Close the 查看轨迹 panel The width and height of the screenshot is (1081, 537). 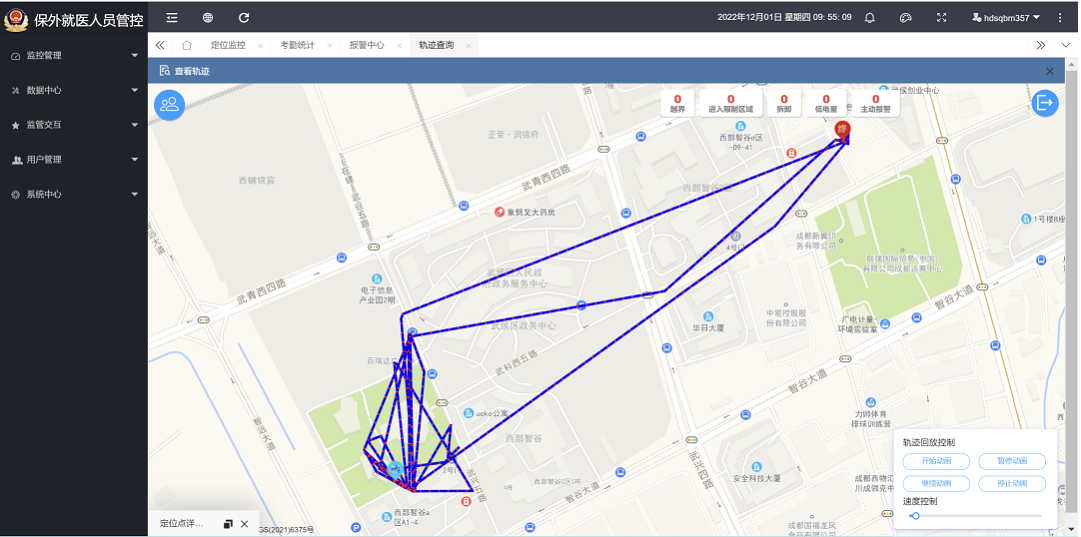click(x=1049, y=71)
